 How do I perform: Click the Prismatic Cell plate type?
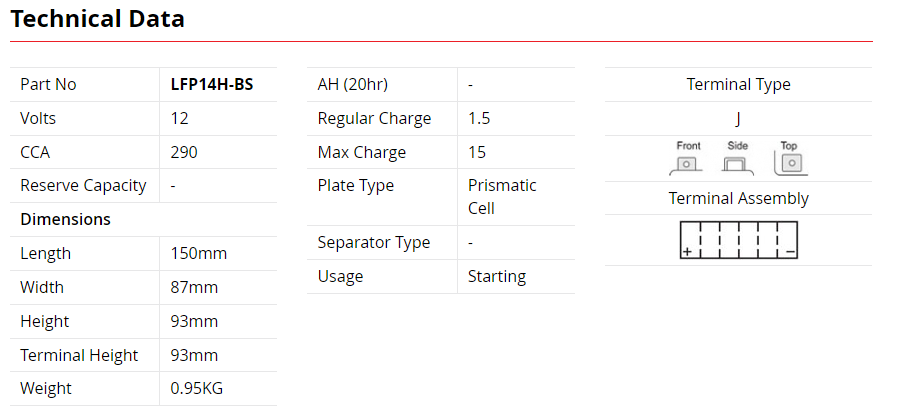(502, 197)
